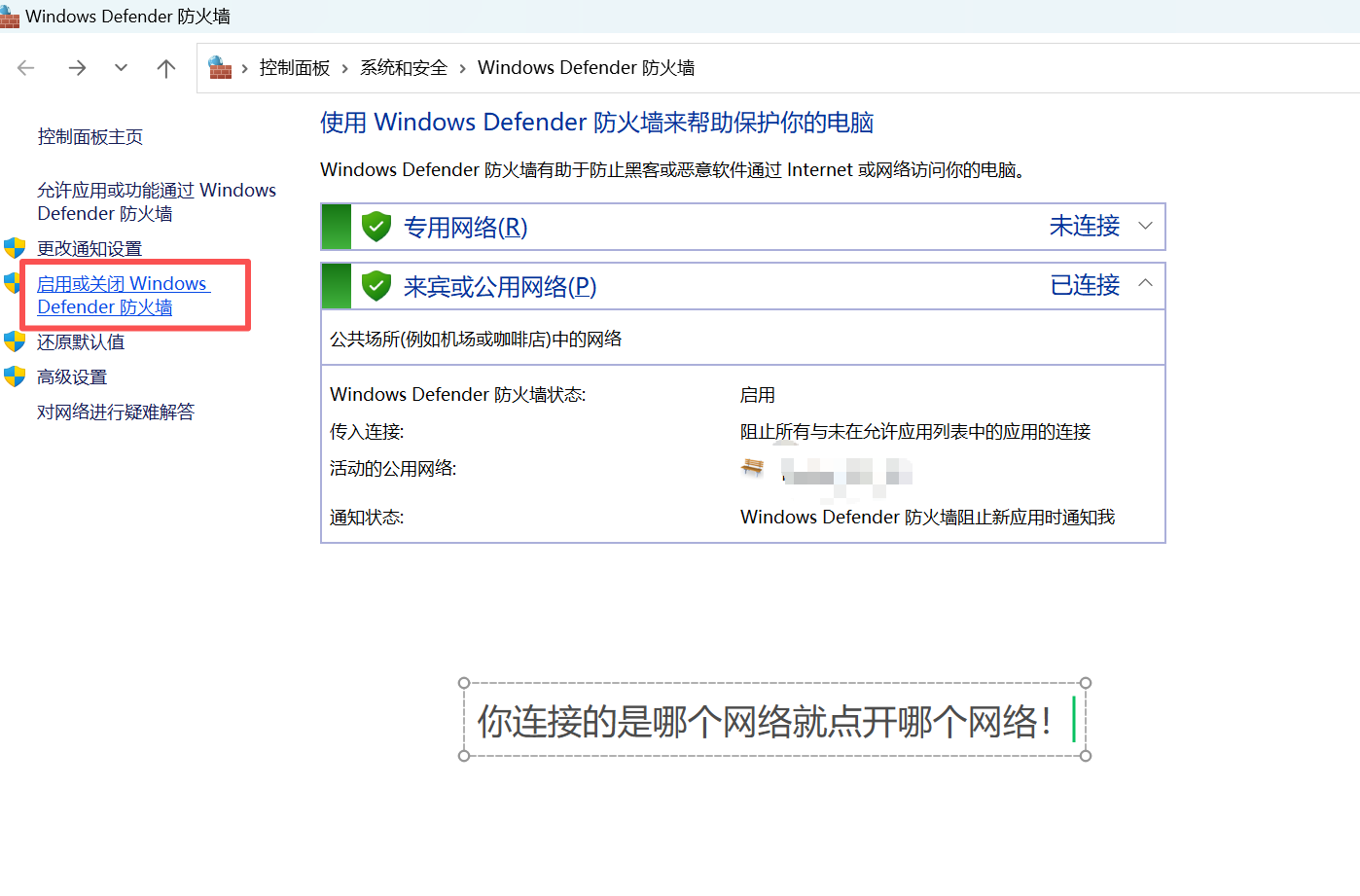Click the up arrow to navigate to parent folder
1360x896 pixels.
click(165, 67)
